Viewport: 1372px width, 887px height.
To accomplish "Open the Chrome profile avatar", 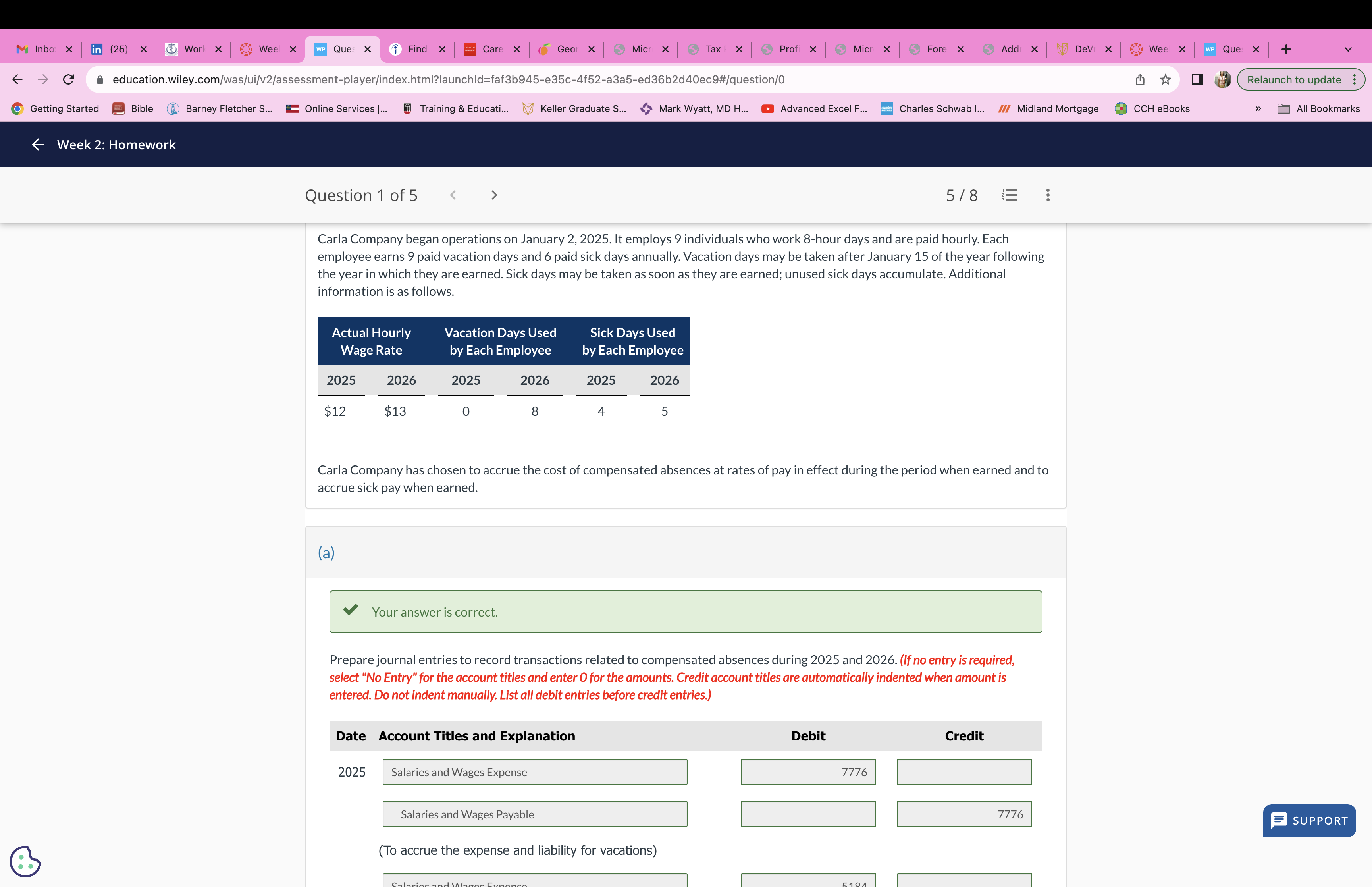I will 1222,79.
